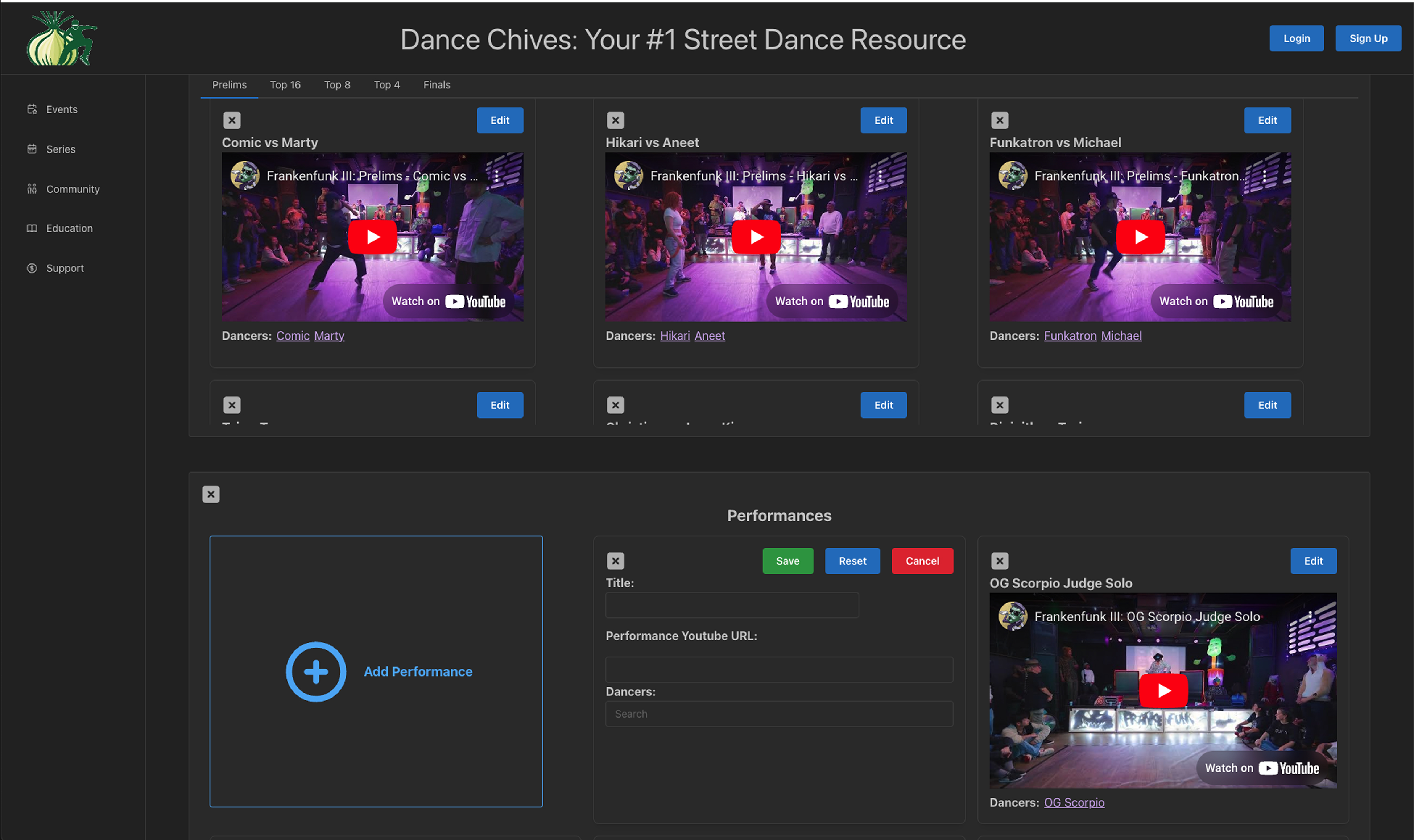The height and width of the screenshot is (840, 1414).
Task: Delete the Hikari vs Aneet card
Action: click(616, 120)
